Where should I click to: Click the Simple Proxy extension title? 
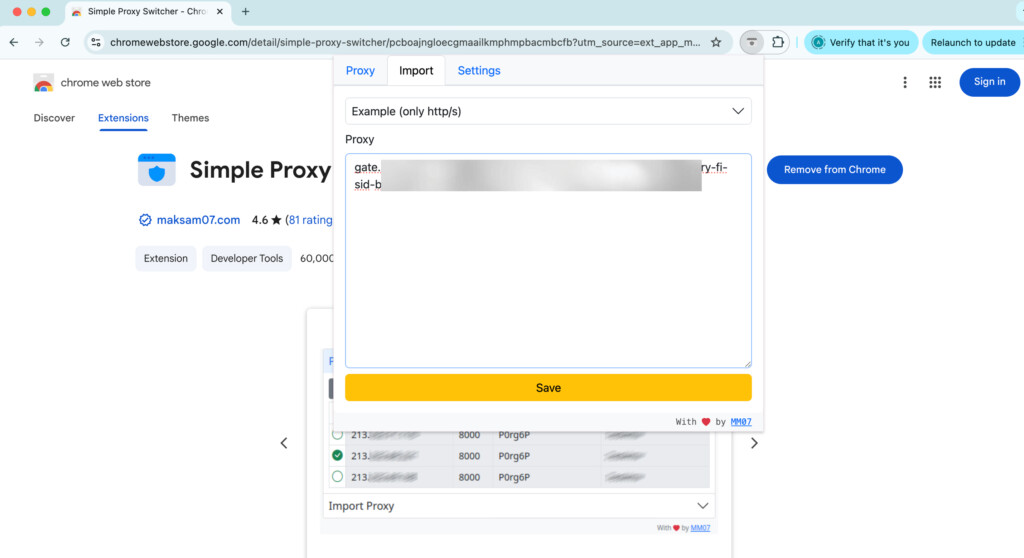(x=260, y=170)
